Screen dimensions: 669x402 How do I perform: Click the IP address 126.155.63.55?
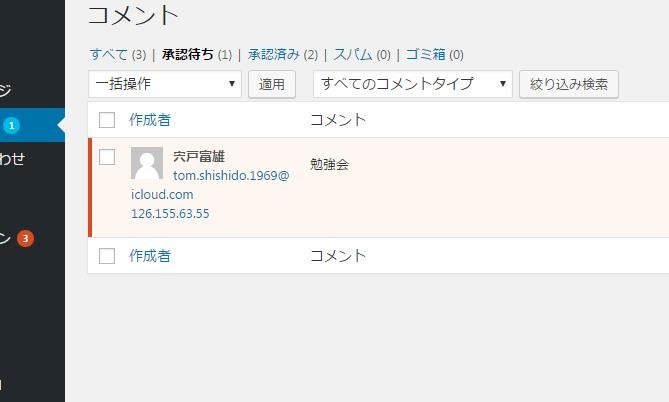click(x=170, y=214)
